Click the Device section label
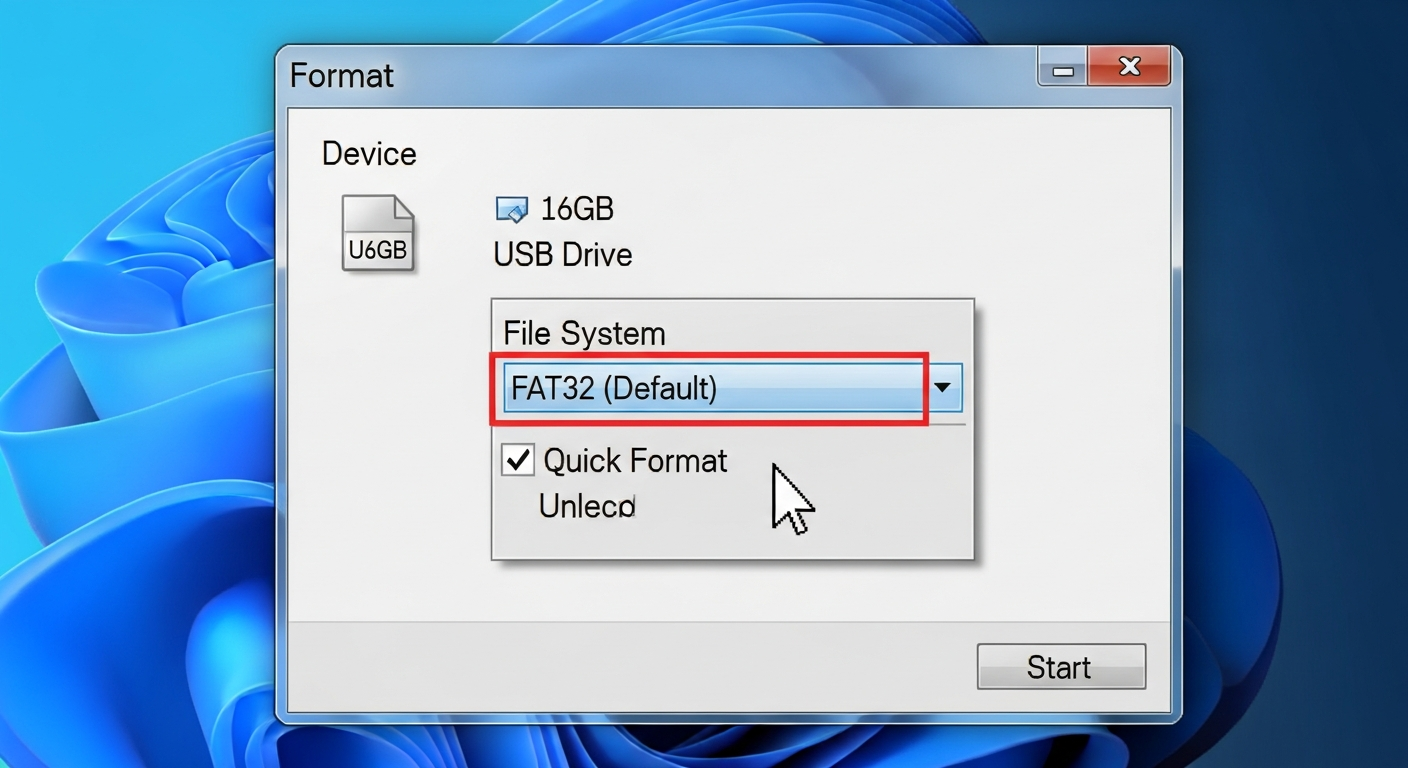This screenshot has height=768, width=1408. (x=368, y=153)
